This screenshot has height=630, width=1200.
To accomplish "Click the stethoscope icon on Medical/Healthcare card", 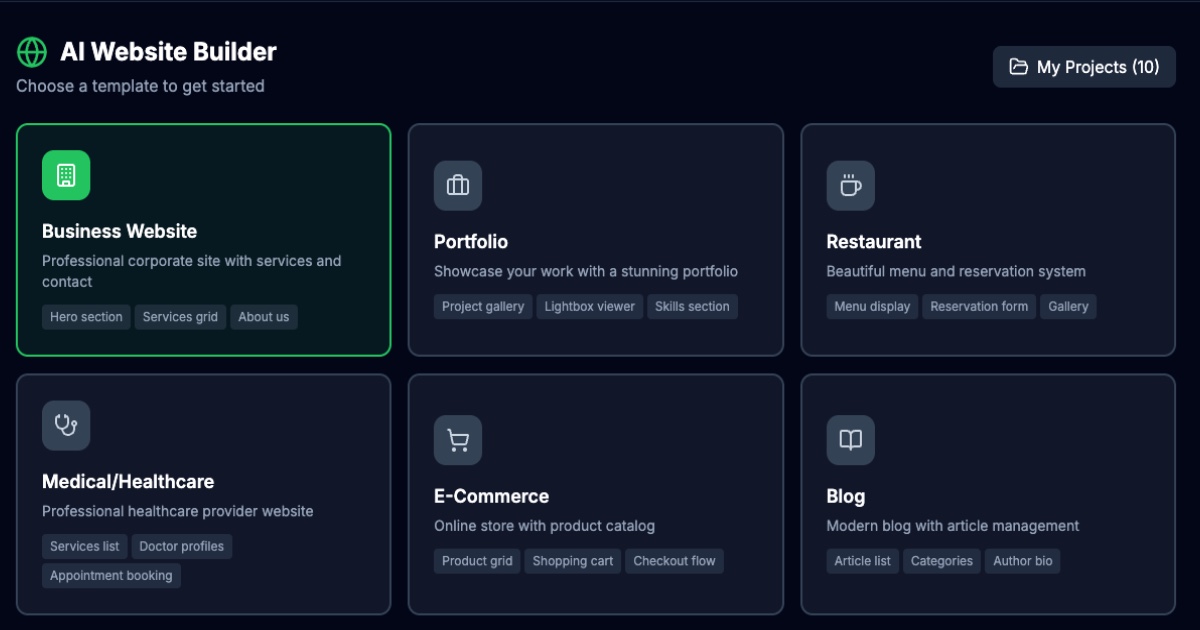I will 66,425.
